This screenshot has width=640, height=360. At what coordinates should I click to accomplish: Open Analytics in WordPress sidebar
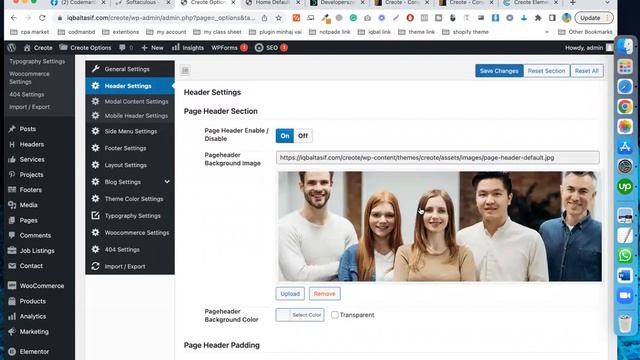click(x=33, y=316)
